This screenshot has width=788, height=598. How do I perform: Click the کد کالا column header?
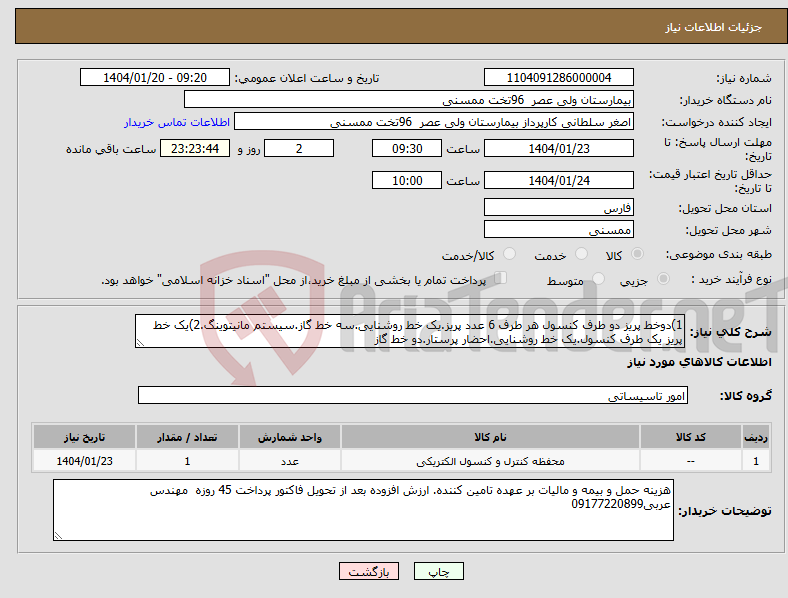[691, 437]
